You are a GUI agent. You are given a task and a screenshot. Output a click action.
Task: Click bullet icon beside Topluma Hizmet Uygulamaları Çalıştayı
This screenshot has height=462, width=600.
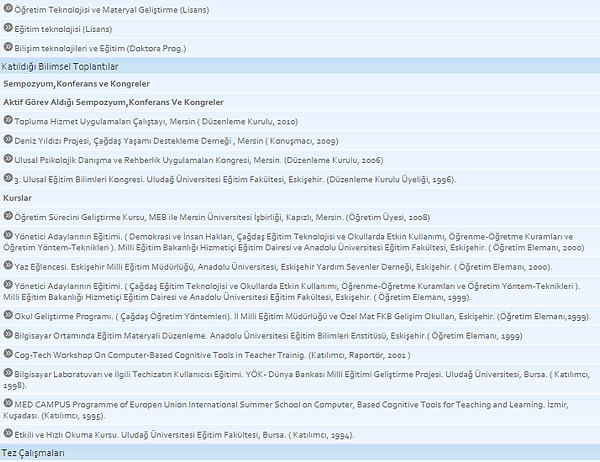coord(8,119)
